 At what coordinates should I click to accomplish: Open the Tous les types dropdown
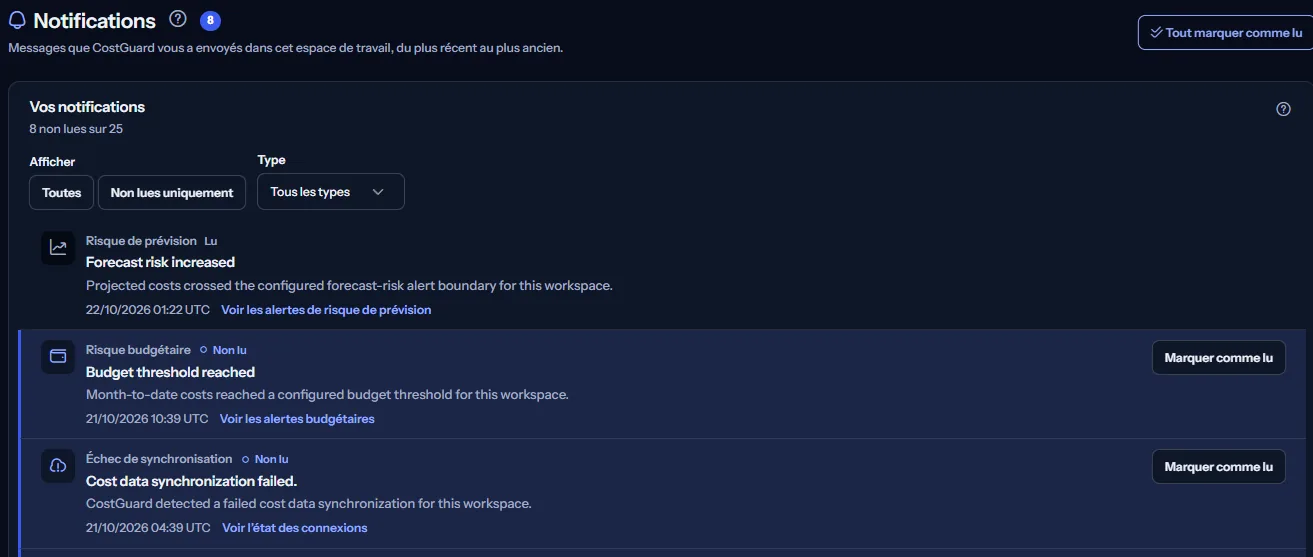[x=331, y=191]
